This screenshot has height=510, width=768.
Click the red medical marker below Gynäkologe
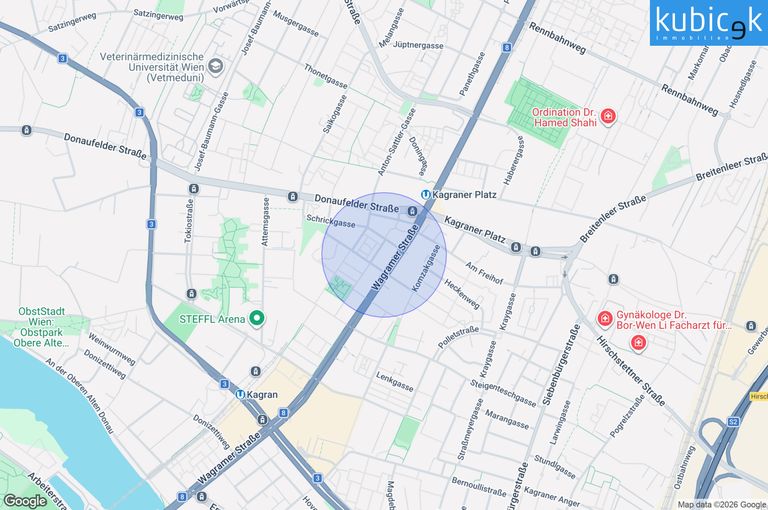[638, 343]
